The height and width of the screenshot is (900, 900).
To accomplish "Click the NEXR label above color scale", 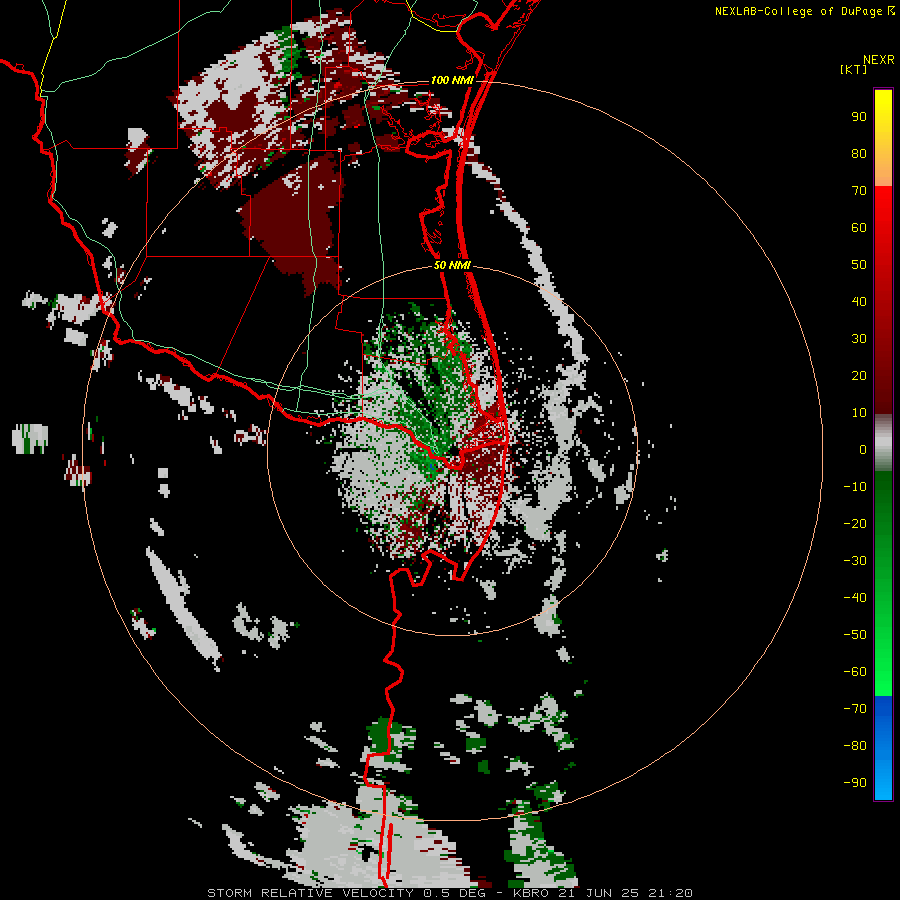I will 879,60.
